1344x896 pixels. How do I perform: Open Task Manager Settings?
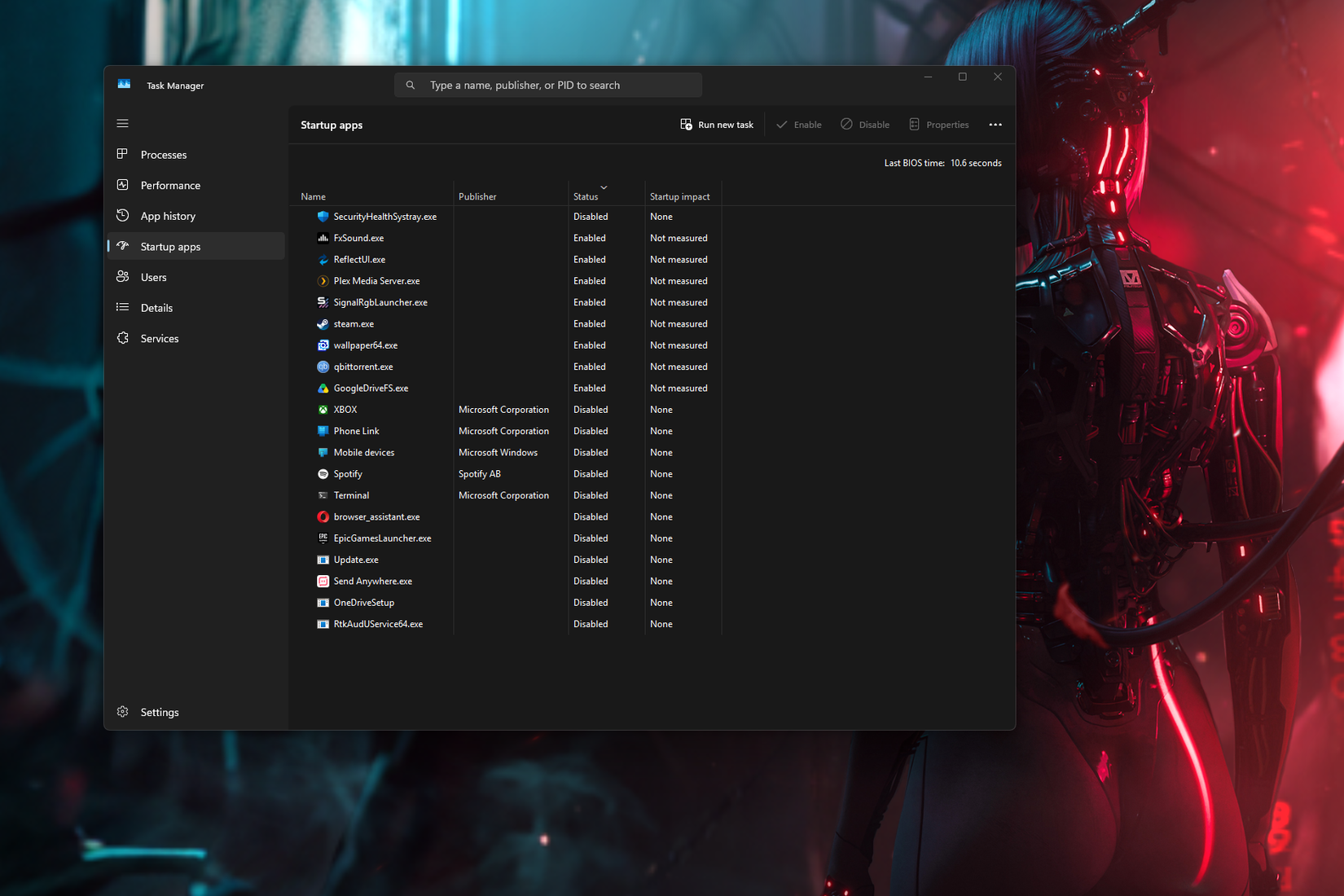tap(196, 712)
